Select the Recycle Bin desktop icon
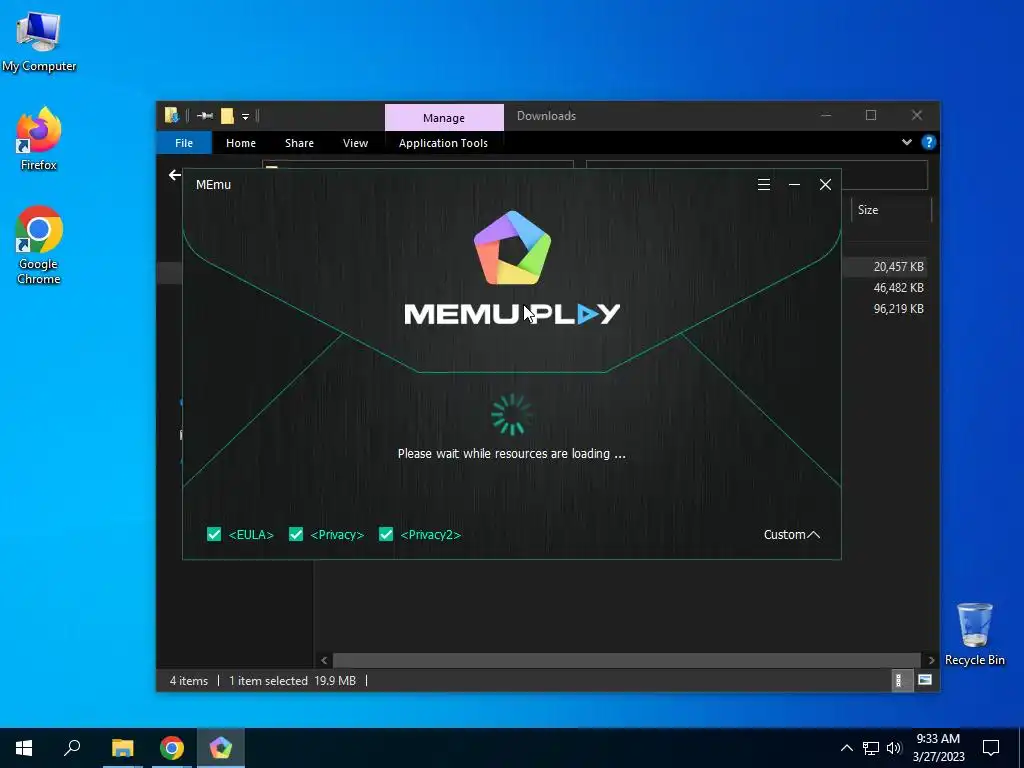The height and width of the screenshot is (768, 1024). coord(974,634)
